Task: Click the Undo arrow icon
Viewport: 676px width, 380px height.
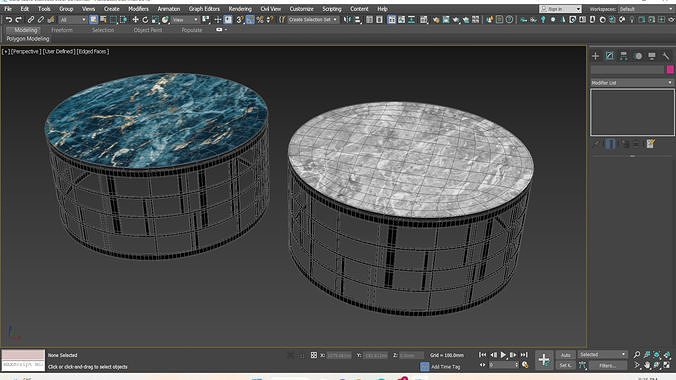Action: pos(8,20)
